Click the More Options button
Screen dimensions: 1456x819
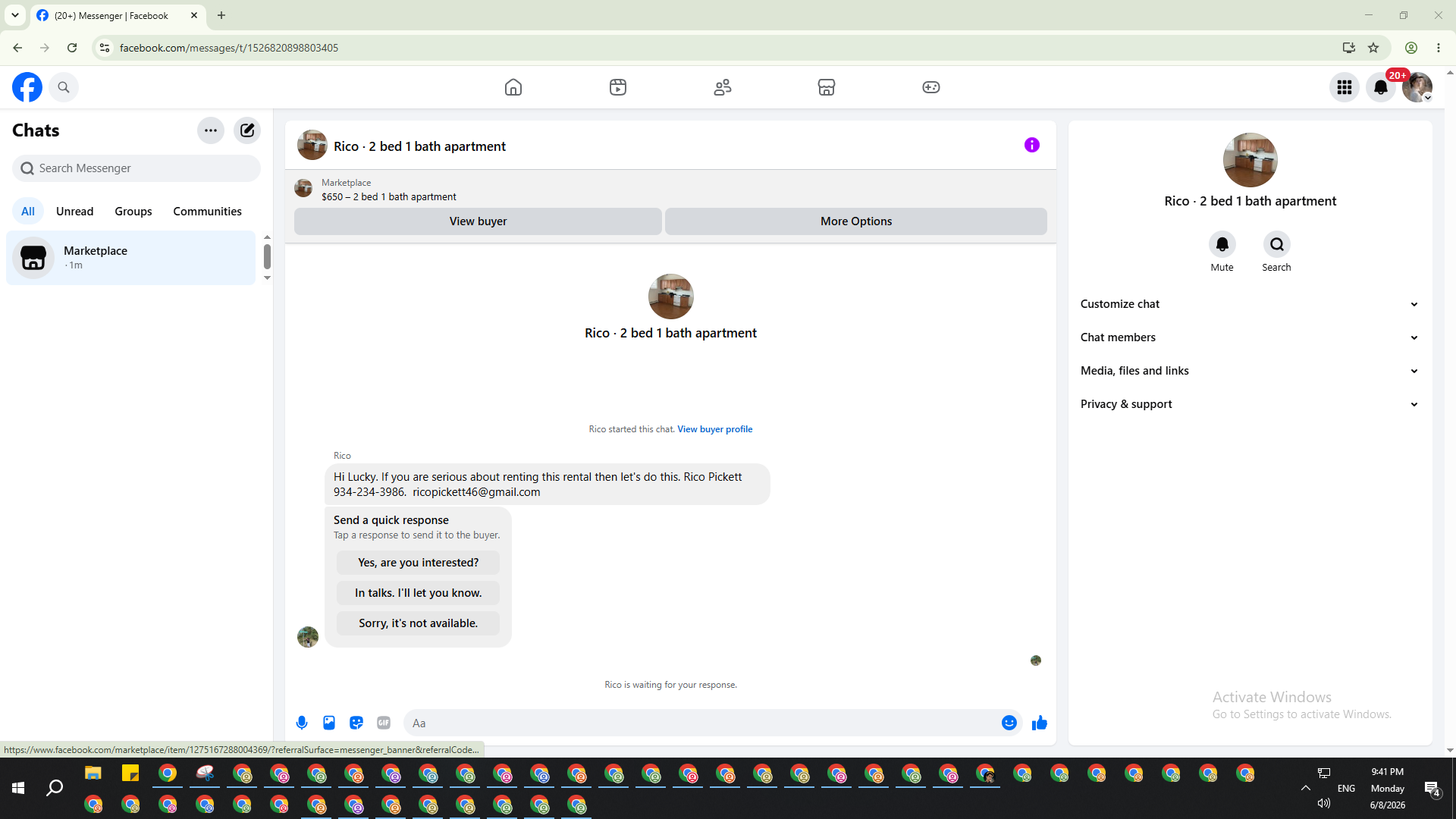click(856, 221)
